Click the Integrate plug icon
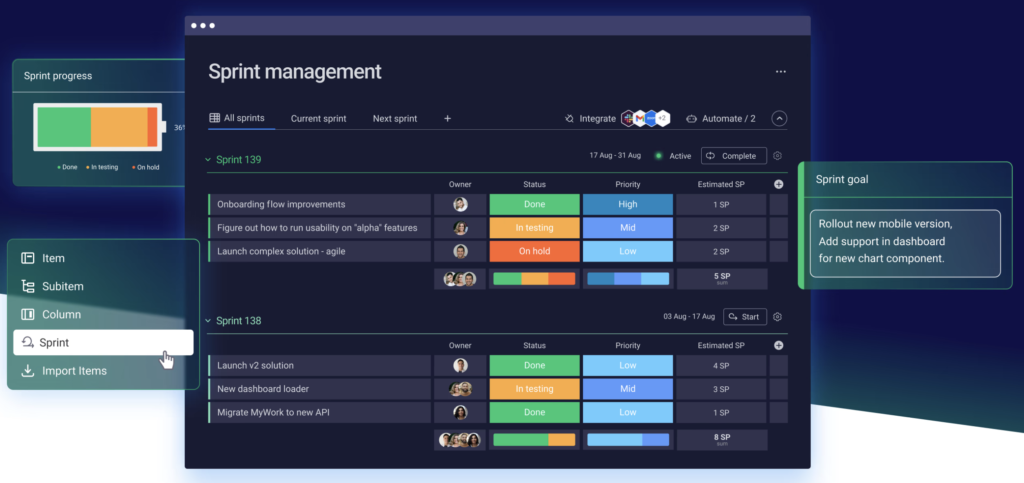1024x483 pixels. coord(570,118)
